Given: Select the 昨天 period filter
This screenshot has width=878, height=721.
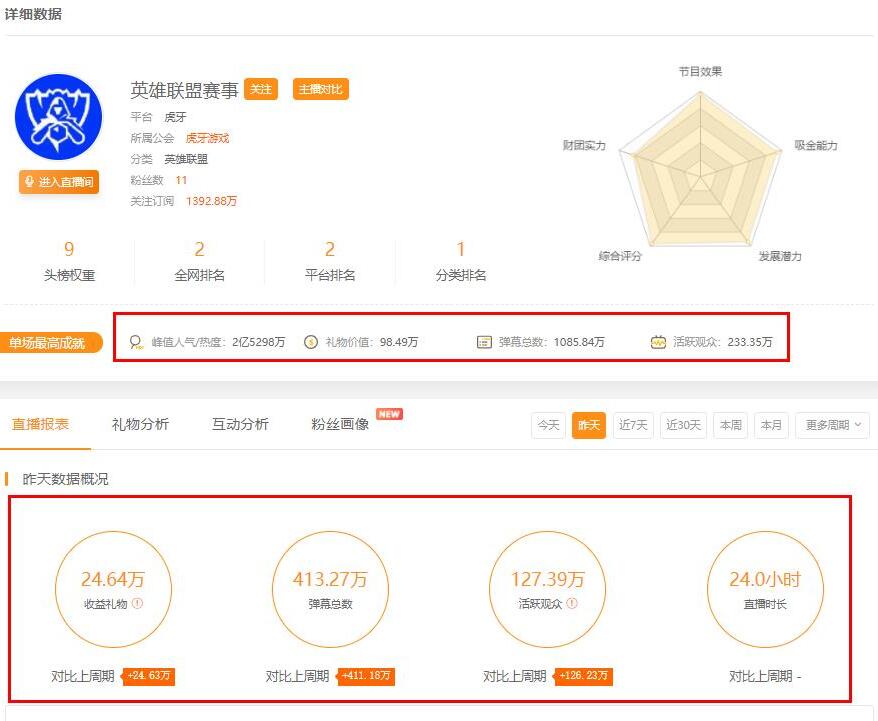Looking at the screenshot, I should 589,425.
